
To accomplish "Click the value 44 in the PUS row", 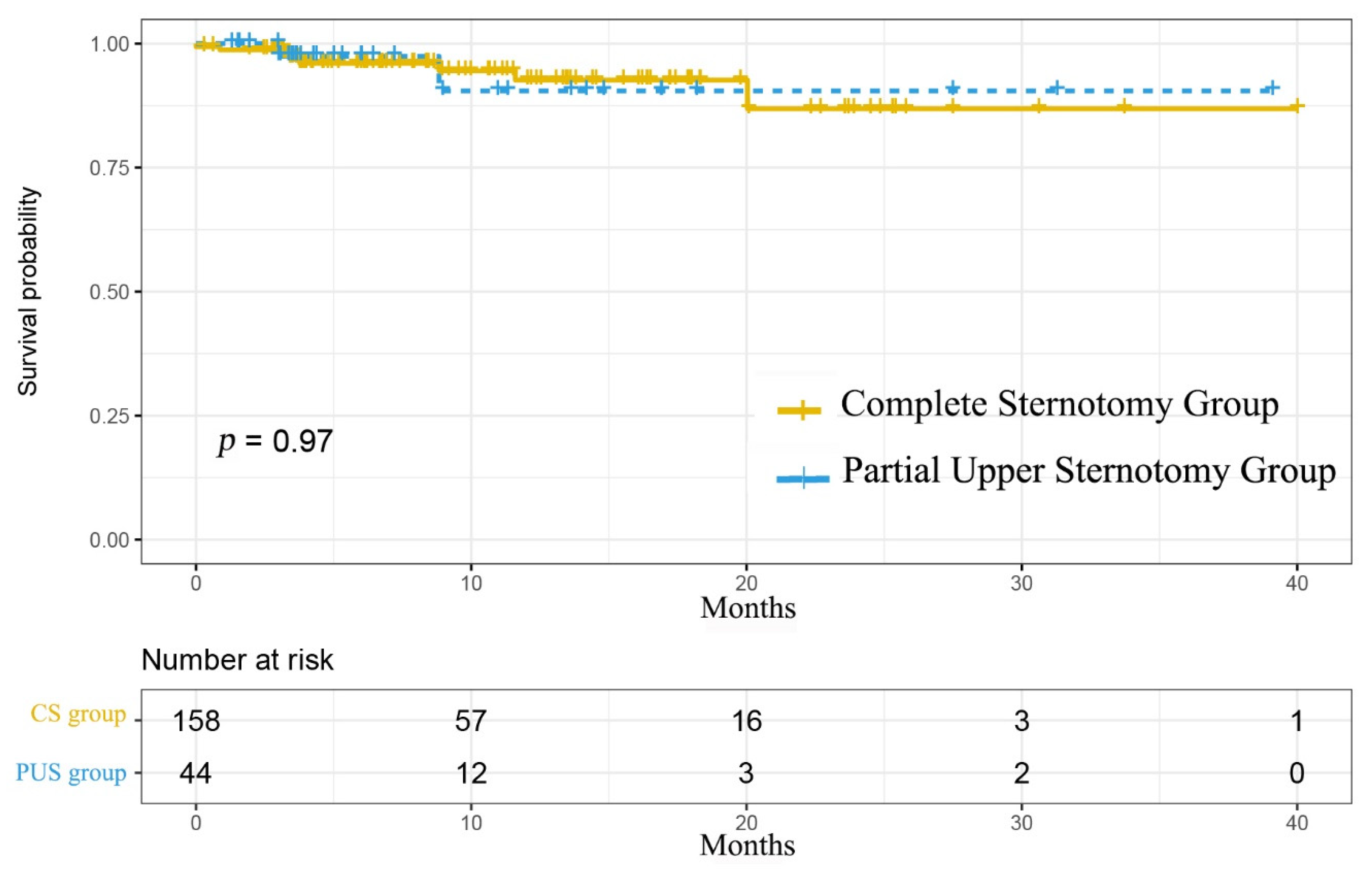I will [x=195, y=773].
